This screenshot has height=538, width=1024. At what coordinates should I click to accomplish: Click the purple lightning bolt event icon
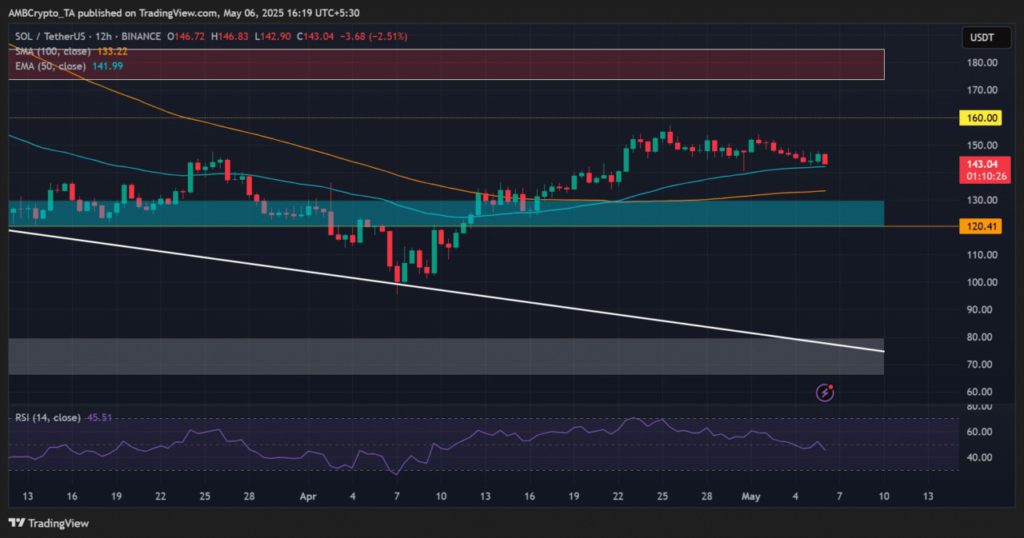pos(825,393)
